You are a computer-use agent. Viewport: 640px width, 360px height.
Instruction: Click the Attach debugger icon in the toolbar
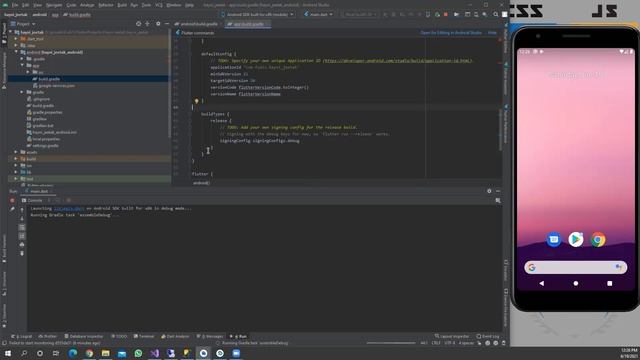437,14
